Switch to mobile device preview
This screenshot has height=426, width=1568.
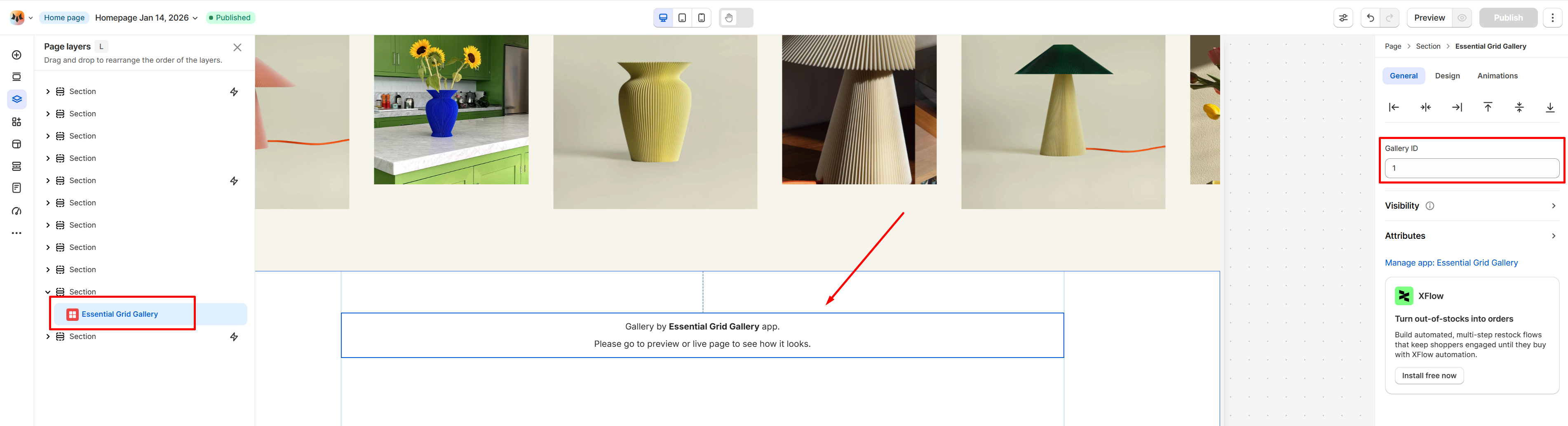pos(701,18)
